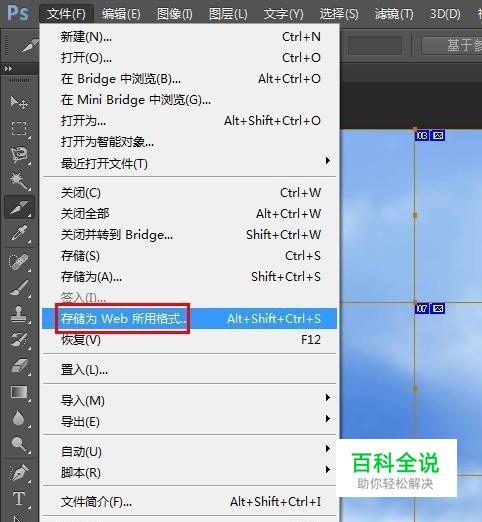Choose 置入(L)... menu entry
This screenshot has width=482, height=522.
189,370
